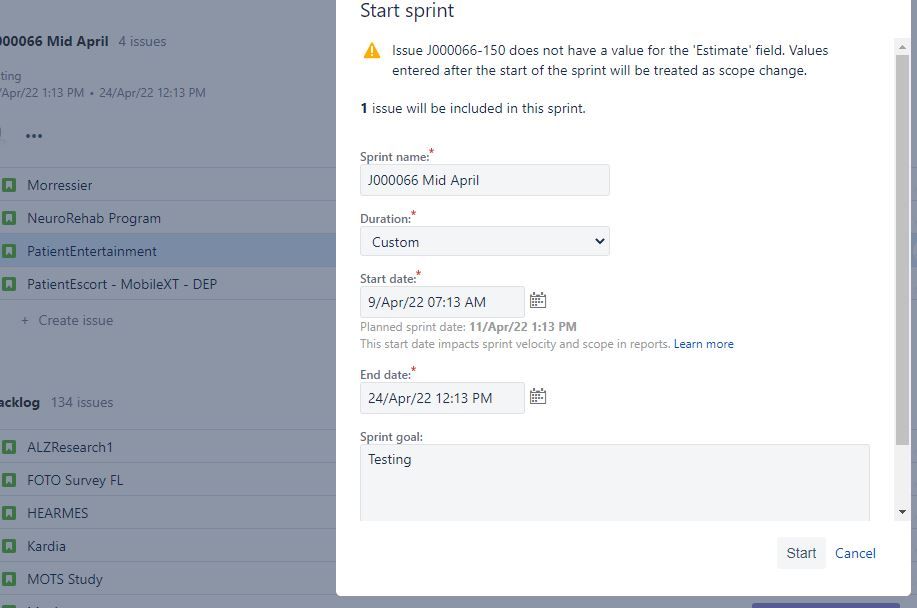Select the Kardia backlog issue

coord(168,546)
